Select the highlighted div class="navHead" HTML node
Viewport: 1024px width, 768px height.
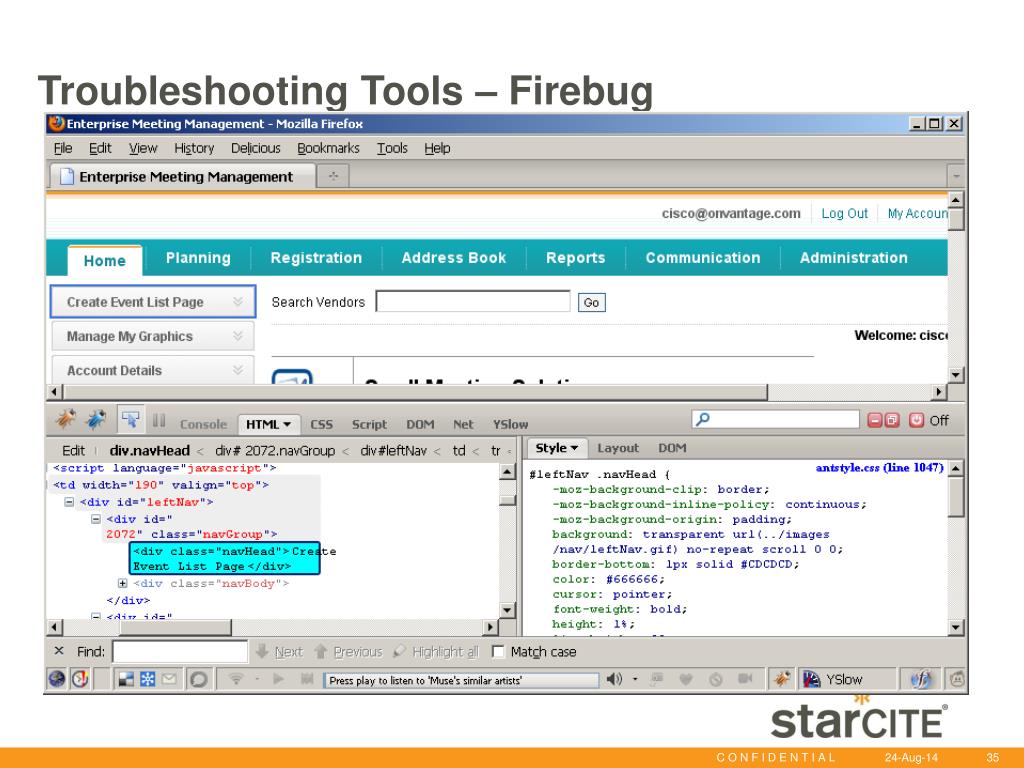click(225, 558)
